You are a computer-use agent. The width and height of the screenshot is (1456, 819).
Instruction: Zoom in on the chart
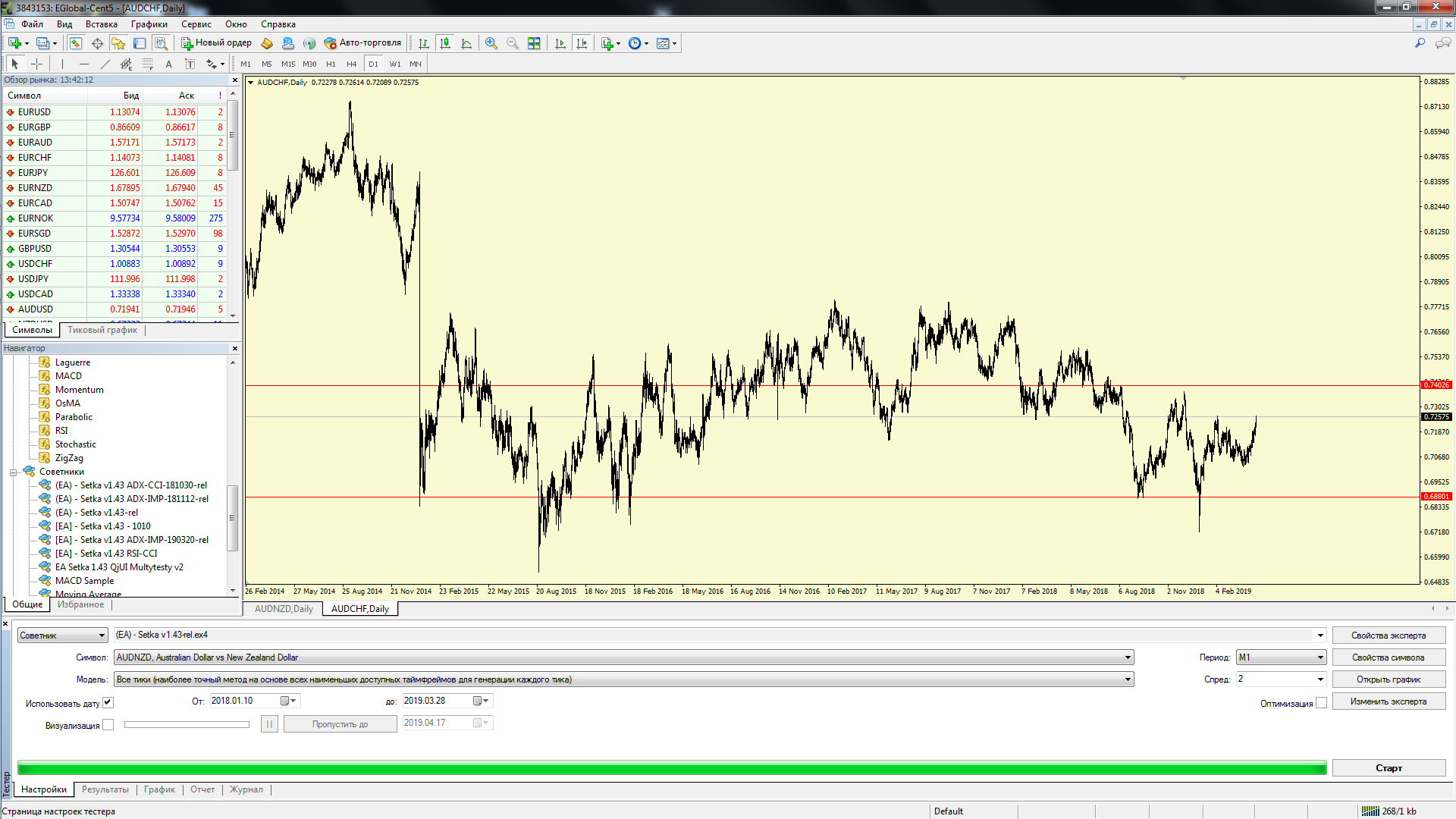click(491, 43)
